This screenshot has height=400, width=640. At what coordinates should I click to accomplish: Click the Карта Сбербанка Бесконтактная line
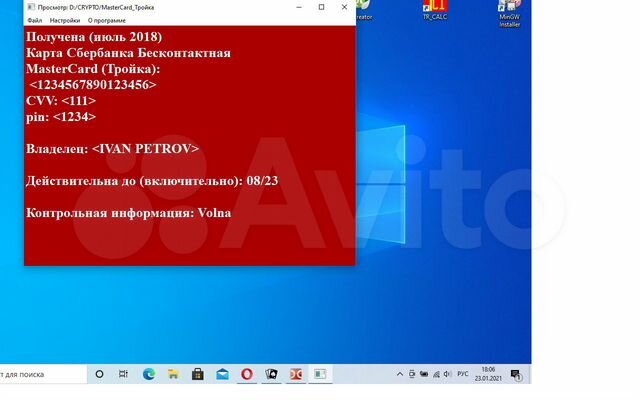tap(129, 53)
